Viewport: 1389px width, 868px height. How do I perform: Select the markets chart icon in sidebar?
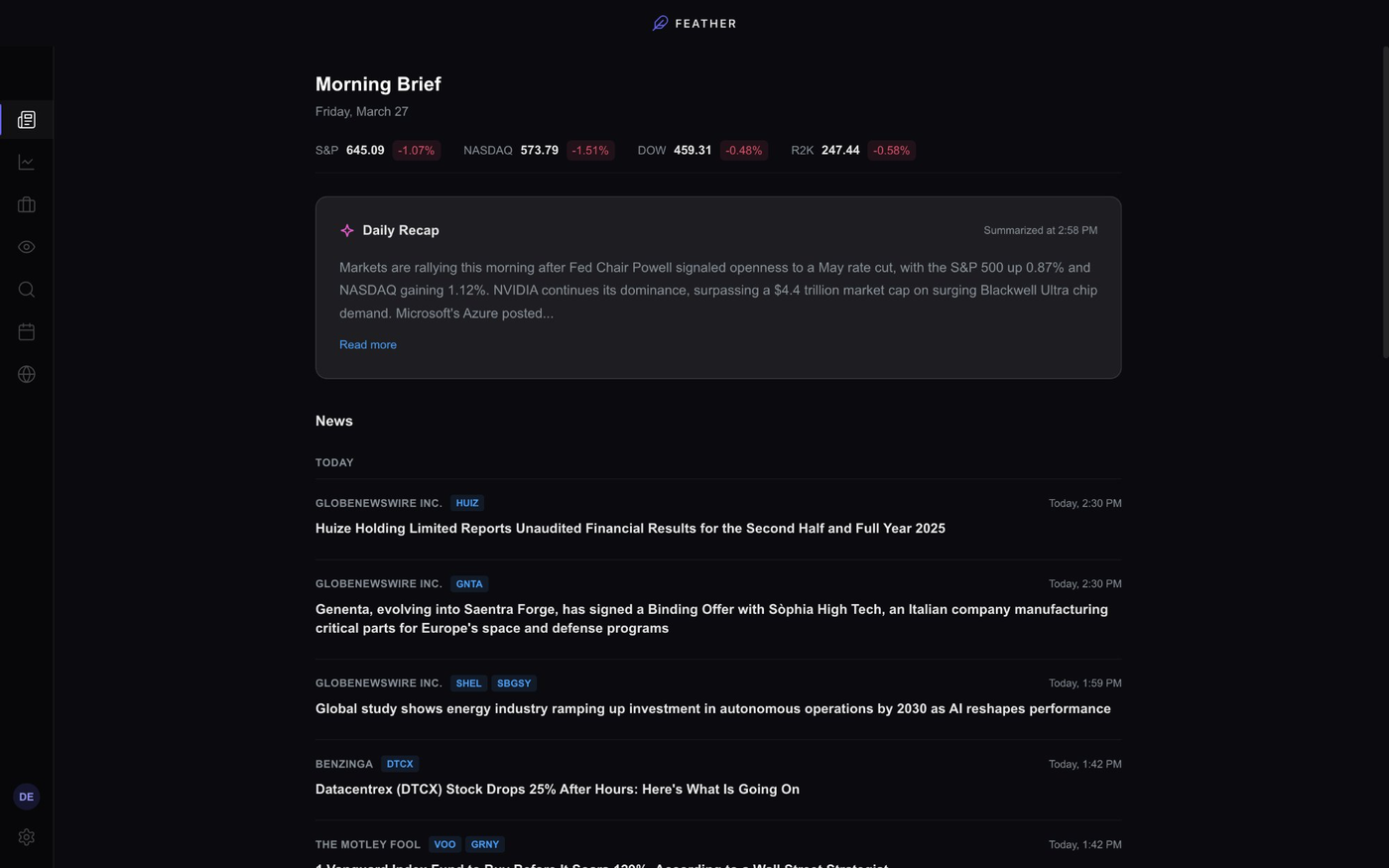[x=26, y=162]
